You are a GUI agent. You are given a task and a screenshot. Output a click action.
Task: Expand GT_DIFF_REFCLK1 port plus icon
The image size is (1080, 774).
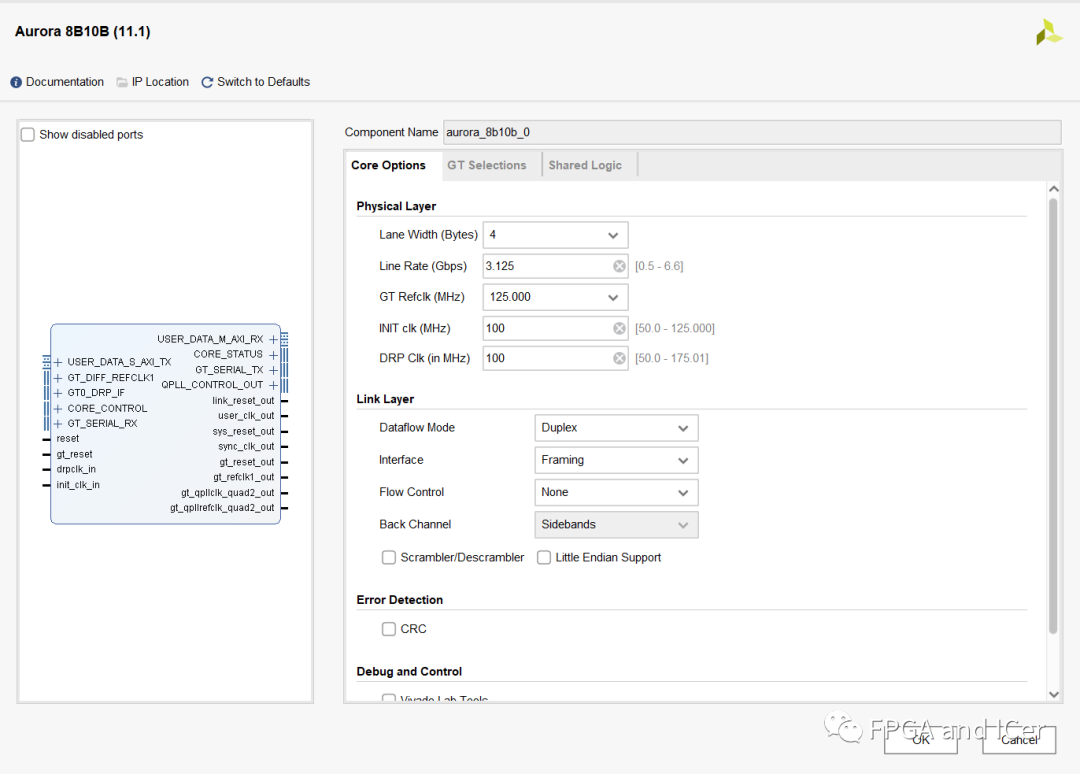[58, 378]
